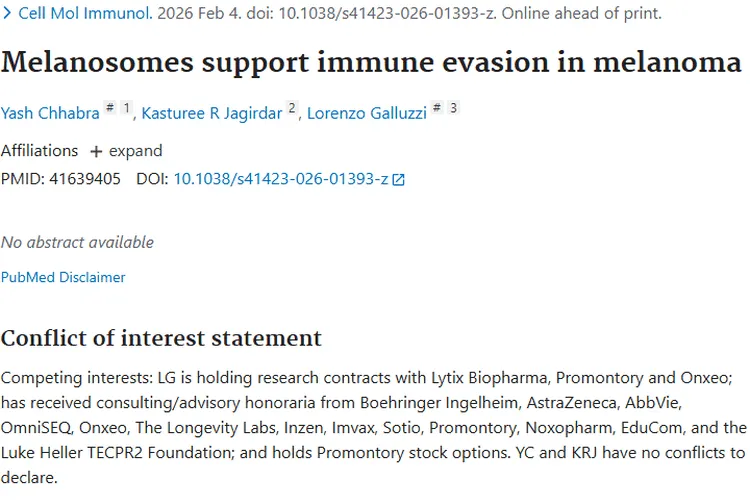Click the # superscript after Lorenzo Galluzzi
Screen dimensions: 750x500
click(436, 108)
